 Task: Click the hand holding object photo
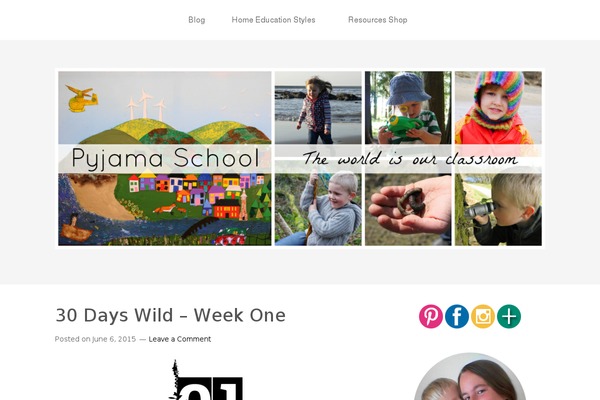click(x=408, y=209)
